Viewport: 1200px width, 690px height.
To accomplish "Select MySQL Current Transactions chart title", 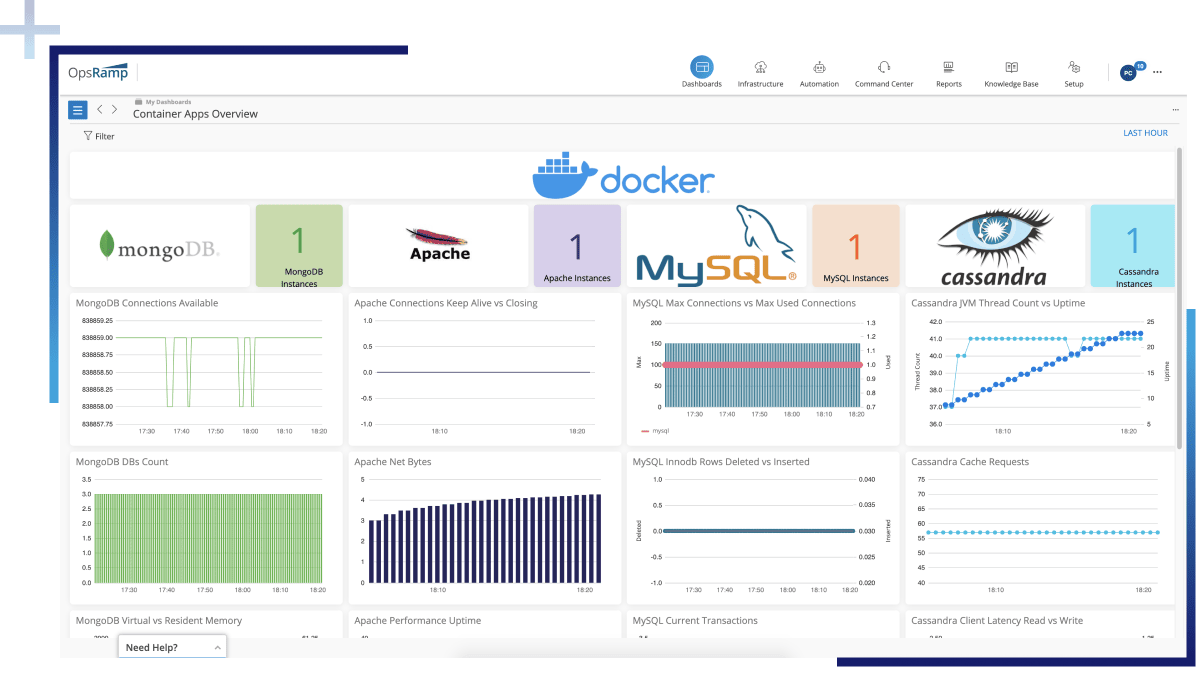I will click(x=695, y=621).
